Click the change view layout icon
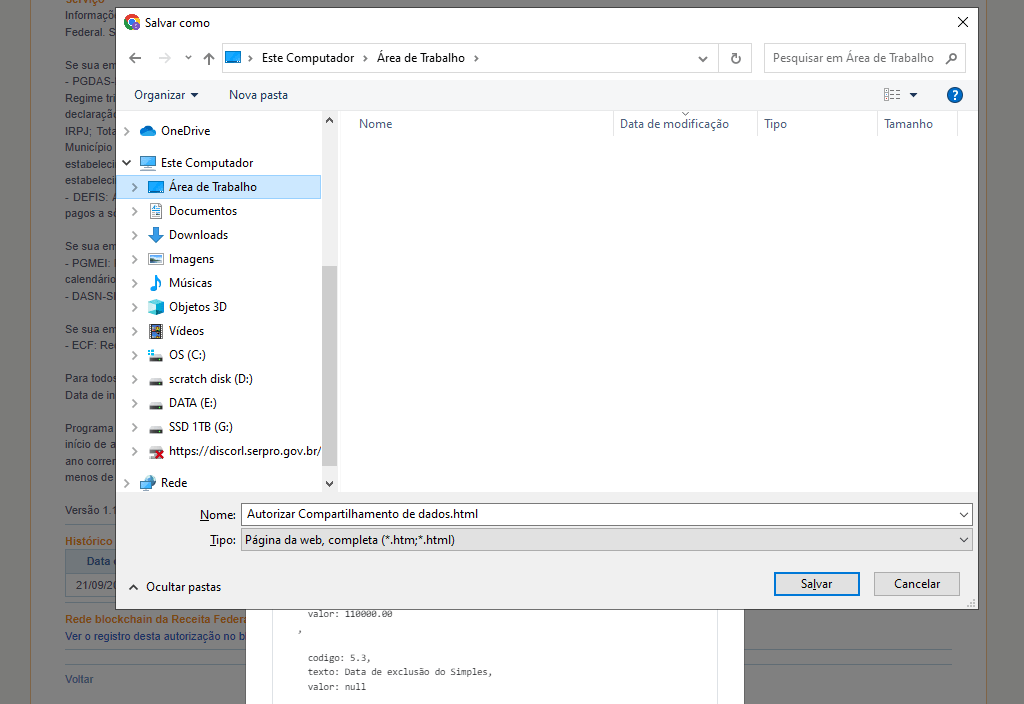The width and height of the screenshot is (1024, 704). 892,95
